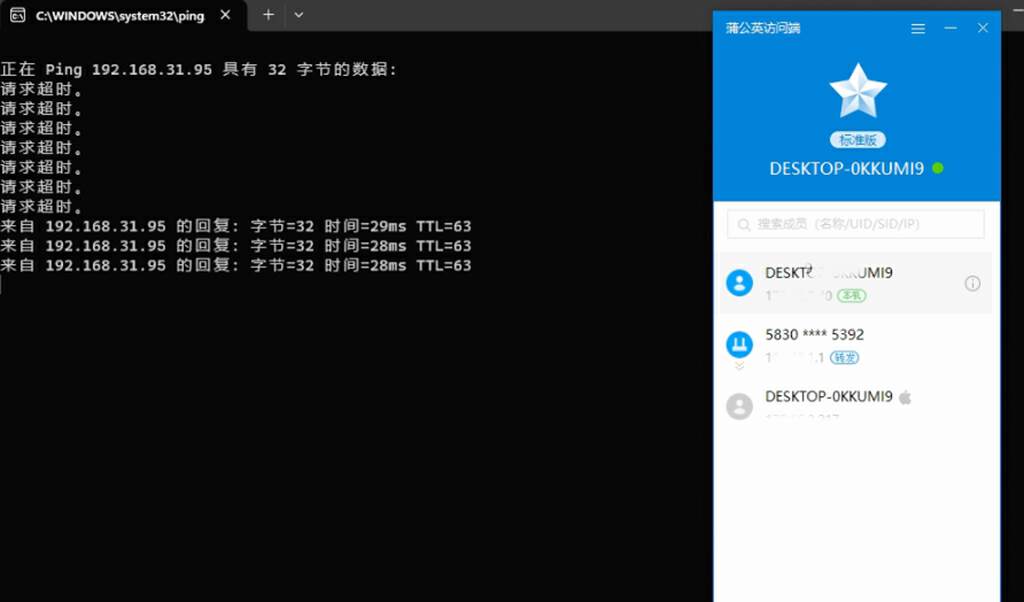Viewport: 1024px width, 602px height.
Task: Click the terminal icon on the ping tab
Action: click(16, 15)
